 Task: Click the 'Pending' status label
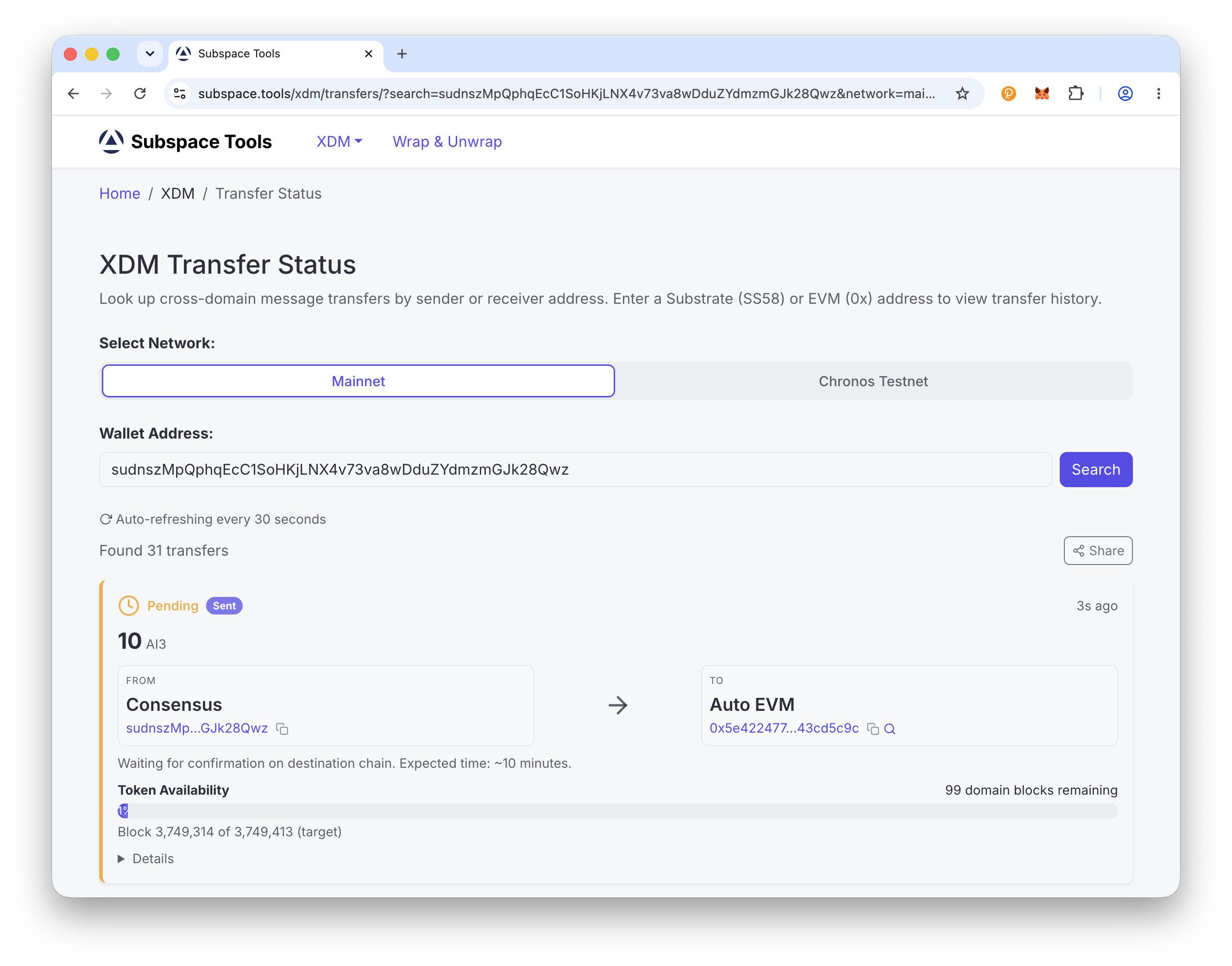tap(172, 606)
